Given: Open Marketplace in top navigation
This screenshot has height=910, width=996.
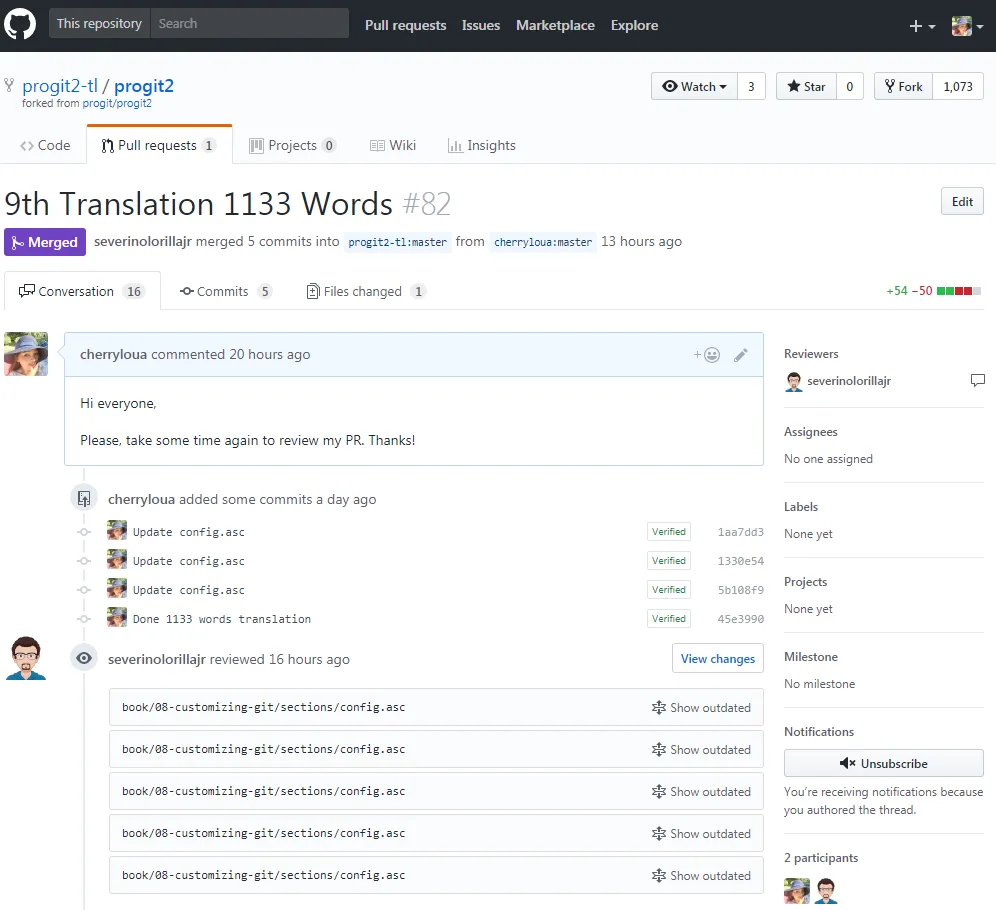Looking at the screenshot, I should click(555, 25).
